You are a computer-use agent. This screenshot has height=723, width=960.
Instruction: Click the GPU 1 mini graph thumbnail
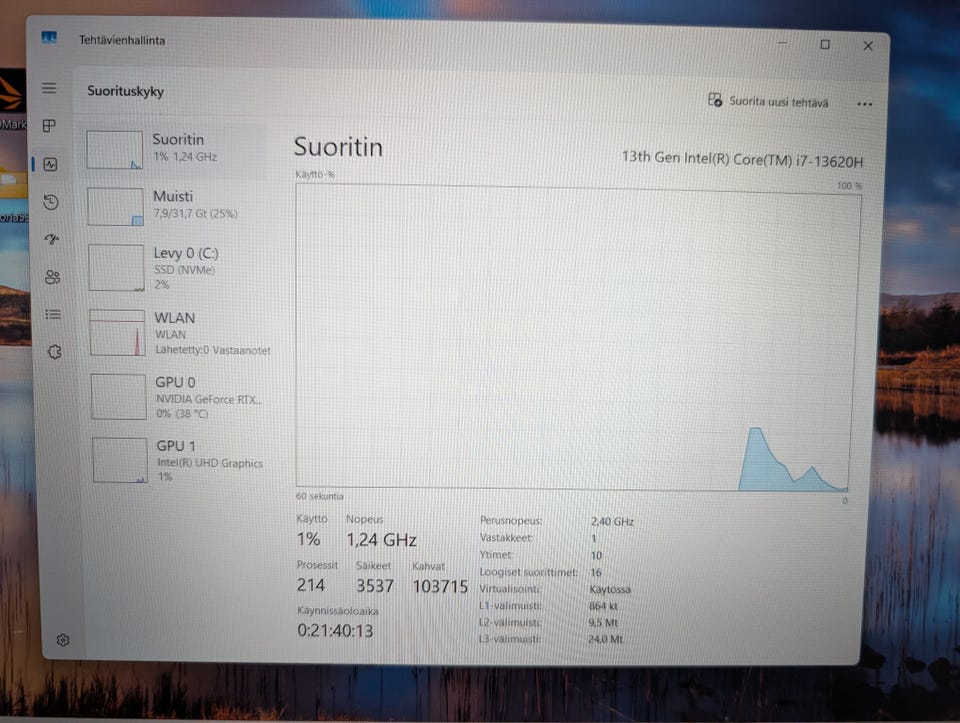click(x=120, y=460)
